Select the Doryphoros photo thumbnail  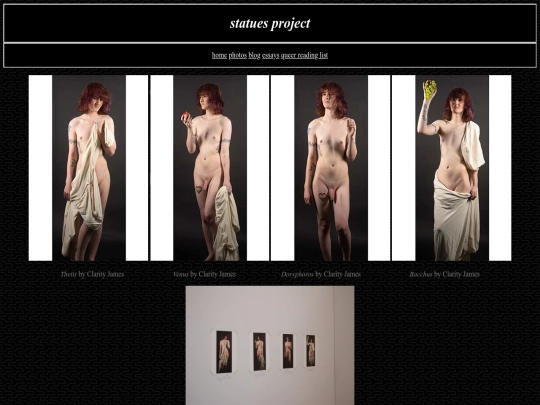331,168
